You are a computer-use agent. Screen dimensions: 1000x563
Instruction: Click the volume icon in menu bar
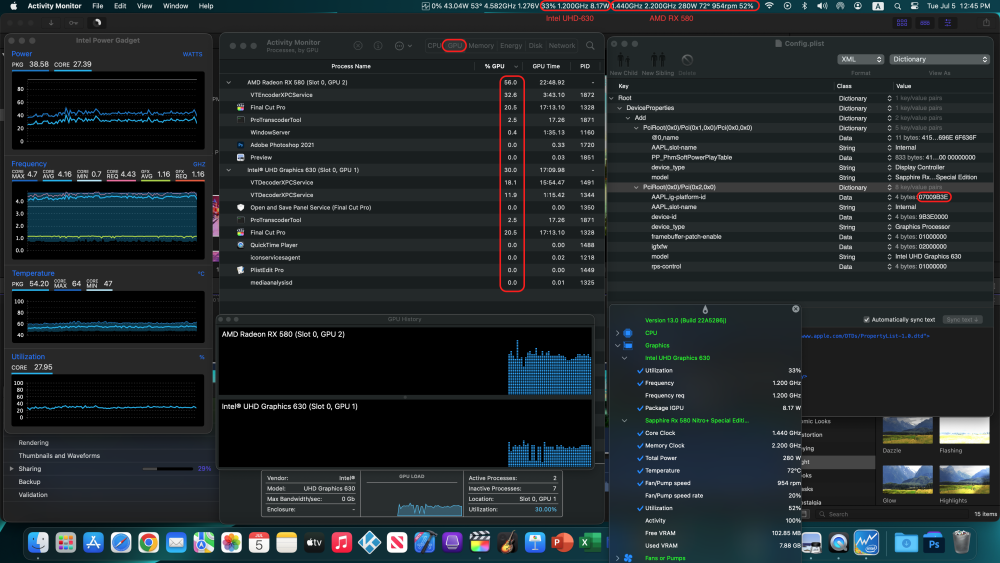pyautogui.click(x=822, y=6)
